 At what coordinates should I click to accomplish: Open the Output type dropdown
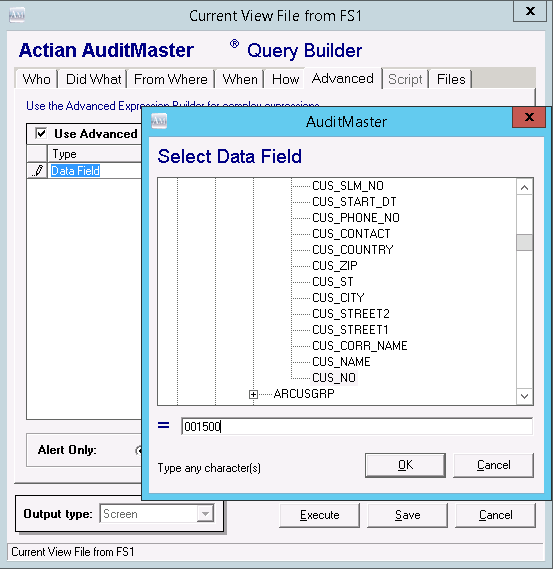pos(205,514)
